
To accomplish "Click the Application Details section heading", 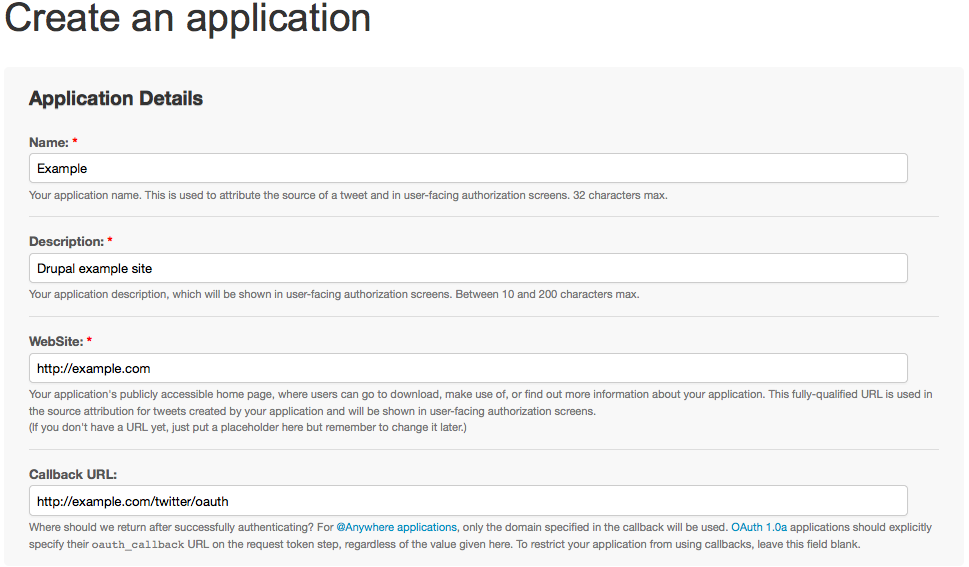I will click(116, 98).
